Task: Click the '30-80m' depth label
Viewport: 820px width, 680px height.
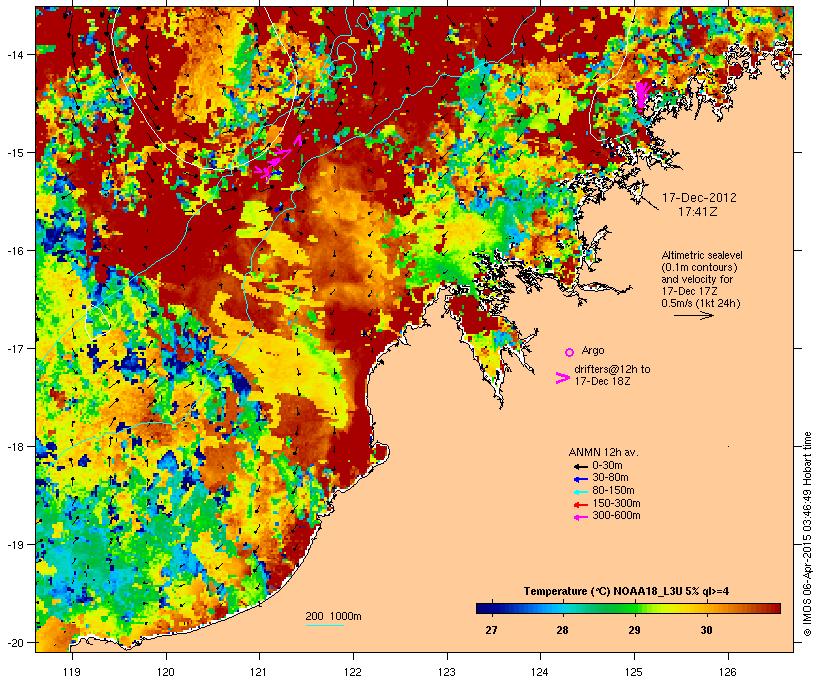Action: click(x=610, y=478)
